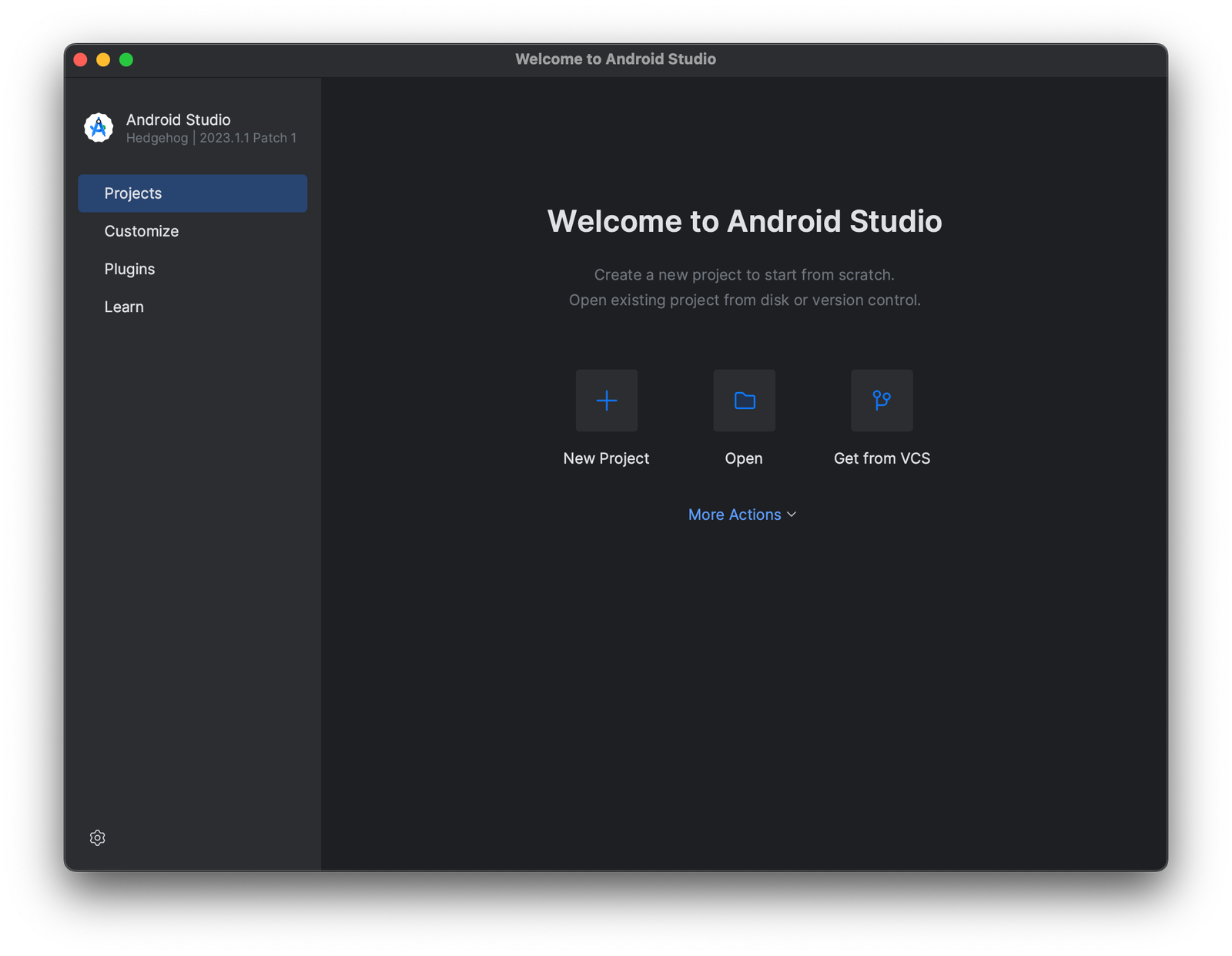This screenshot has width=1232, height=956.
Task: Select the Open folder icon
Action: click(x=743, y=401)
